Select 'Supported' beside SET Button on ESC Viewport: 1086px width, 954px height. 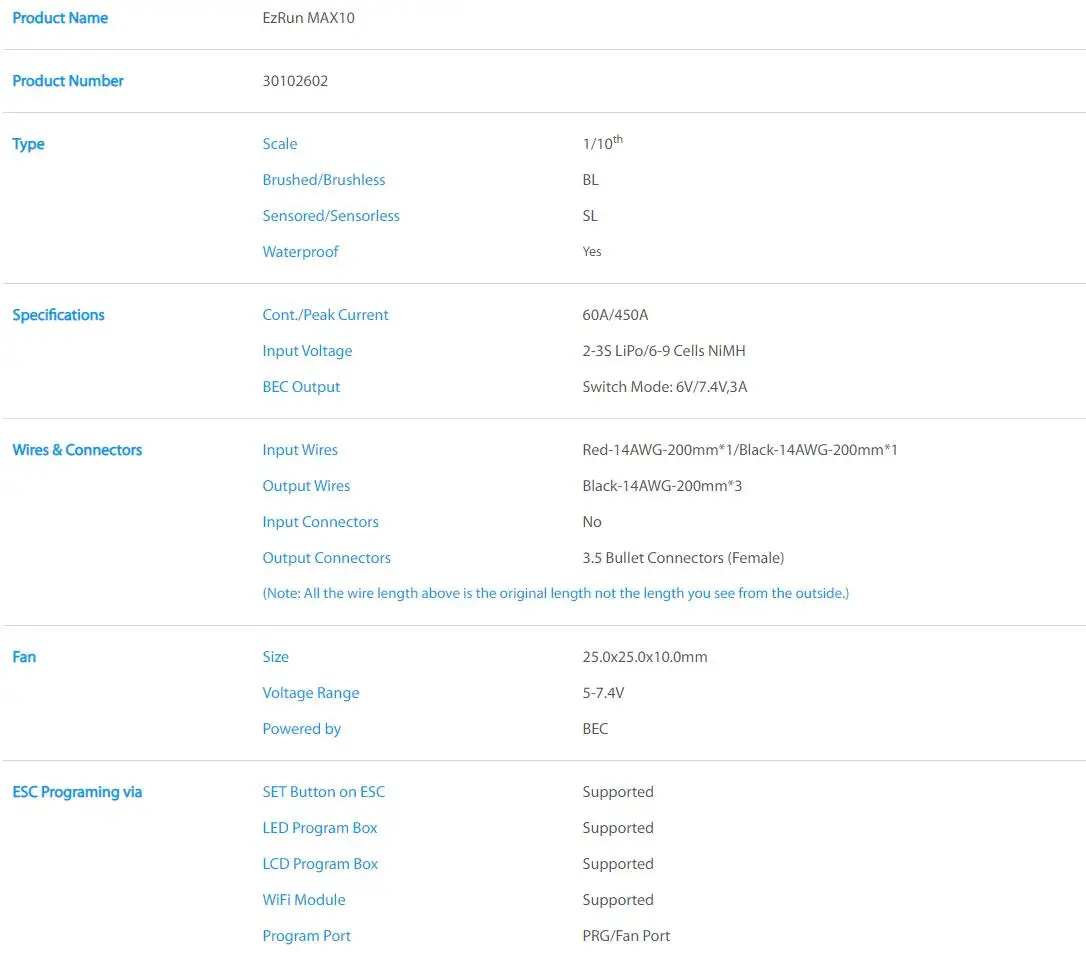coord(618,793)
